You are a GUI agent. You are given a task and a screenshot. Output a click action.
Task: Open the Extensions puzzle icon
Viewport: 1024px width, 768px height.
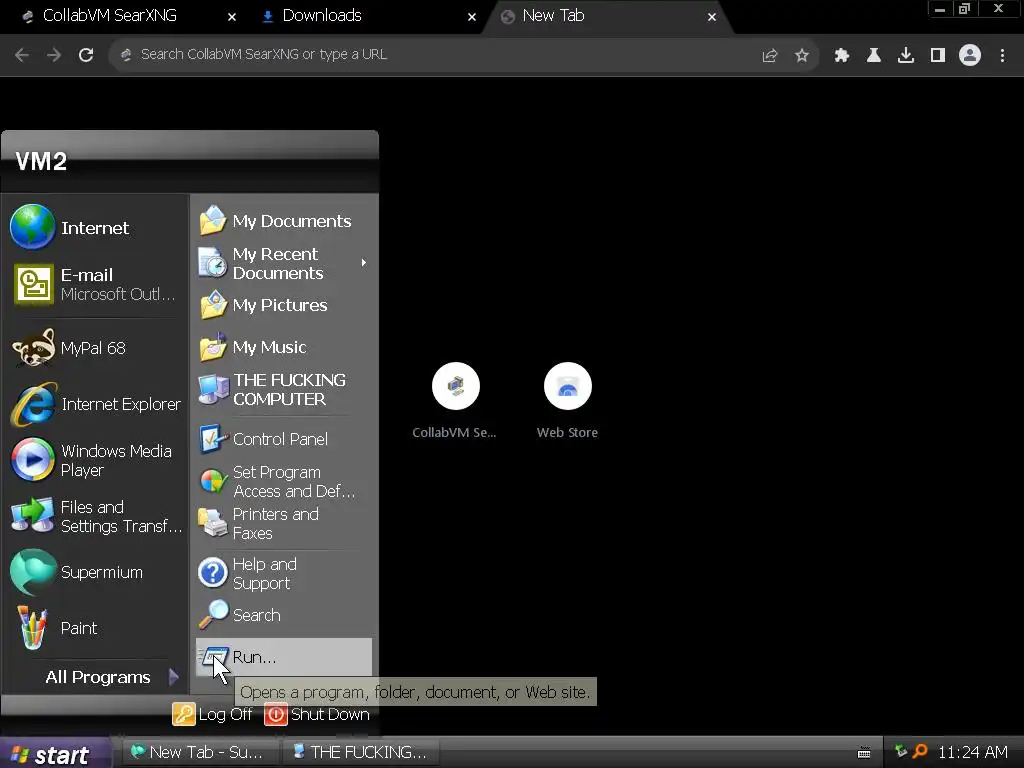(x=842, y=56)
